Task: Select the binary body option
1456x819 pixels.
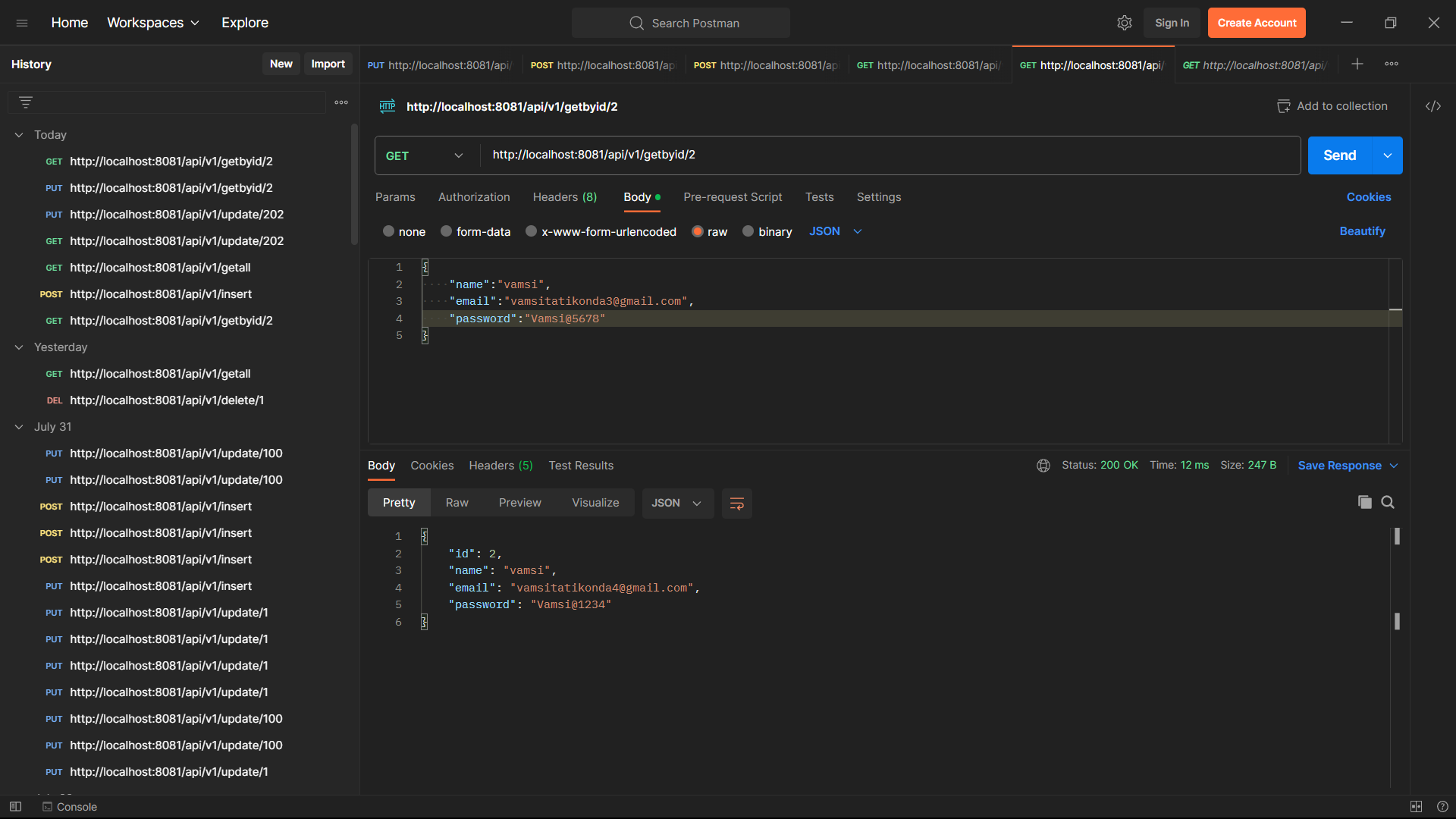Action: (748, 231)
